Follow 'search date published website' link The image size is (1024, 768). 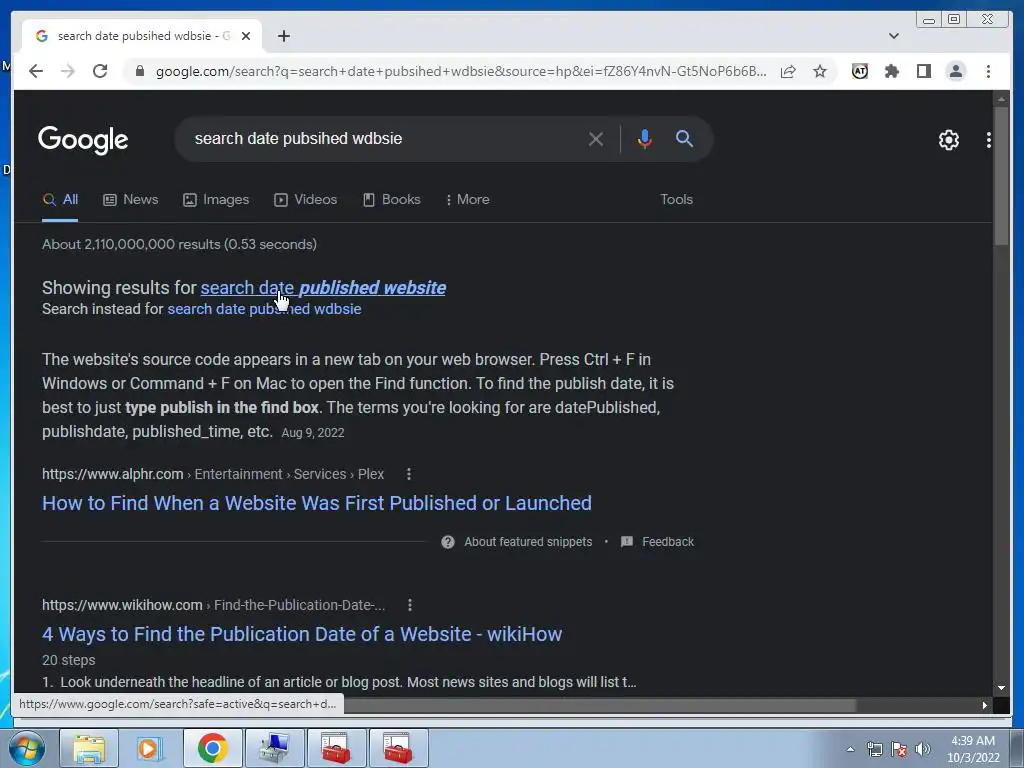[323, 287]
